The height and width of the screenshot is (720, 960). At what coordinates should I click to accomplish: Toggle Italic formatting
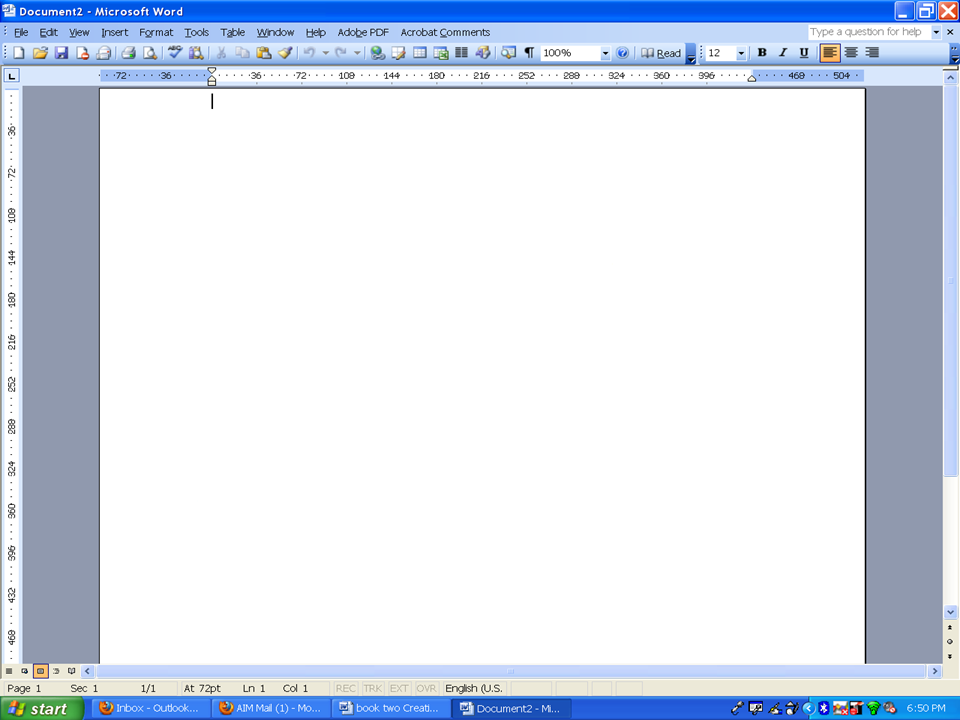coord(783,53)
